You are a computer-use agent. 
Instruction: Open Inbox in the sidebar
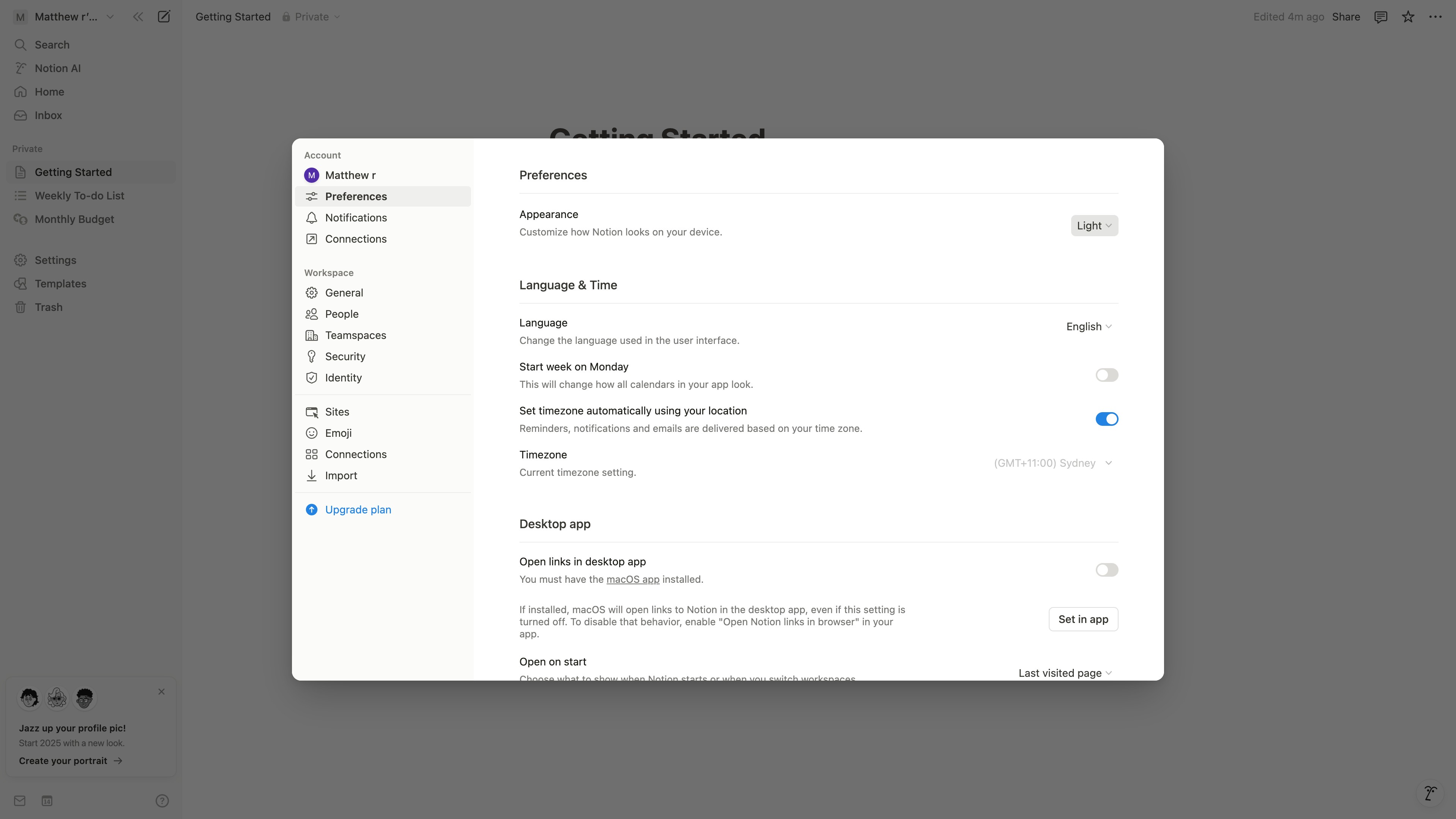coord(91,115)
